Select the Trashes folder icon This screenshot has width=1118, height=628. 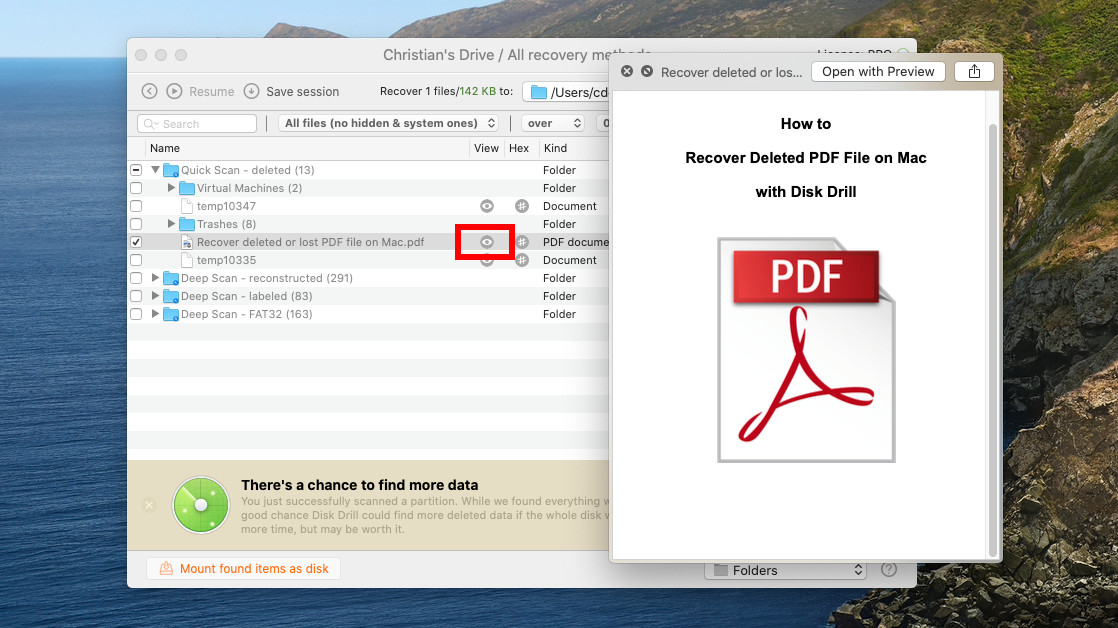coord(187,224)
